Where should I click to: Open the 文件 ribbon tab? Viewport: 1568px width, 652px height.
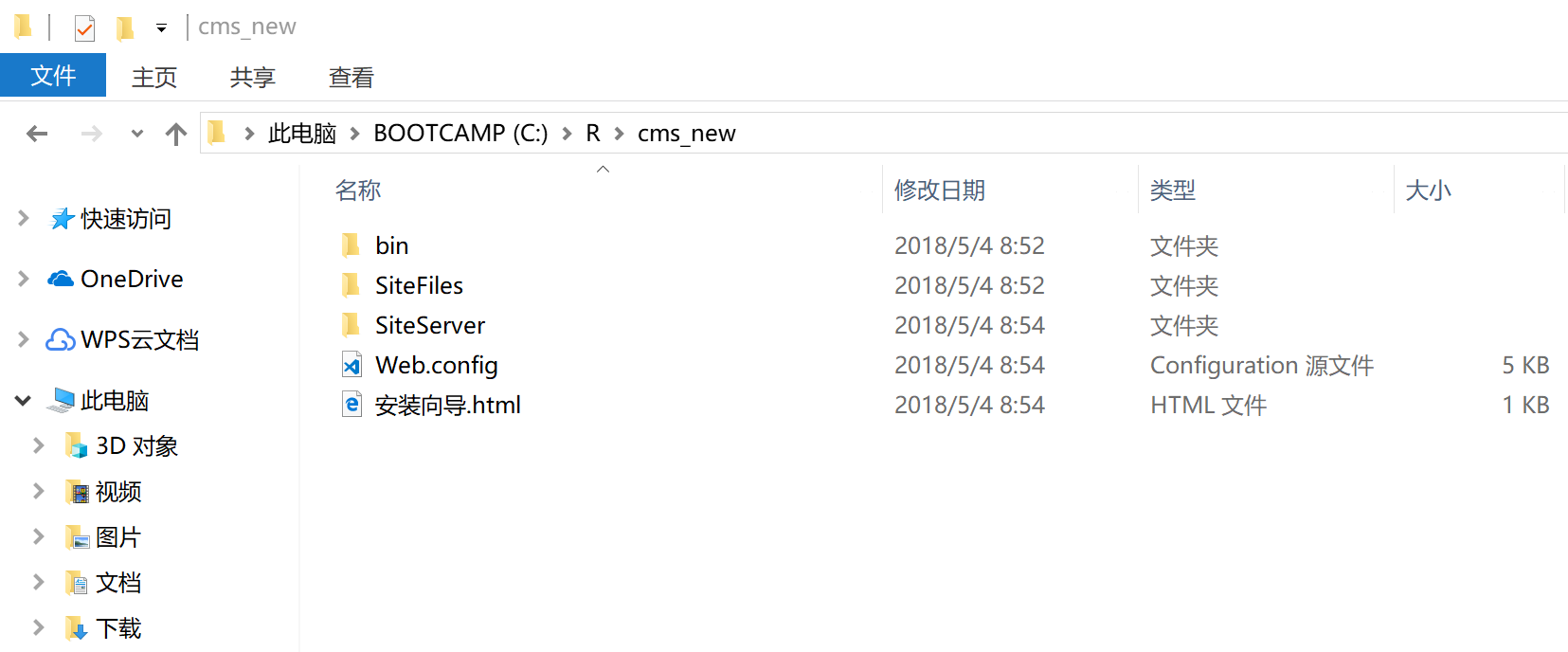(53, 76)
